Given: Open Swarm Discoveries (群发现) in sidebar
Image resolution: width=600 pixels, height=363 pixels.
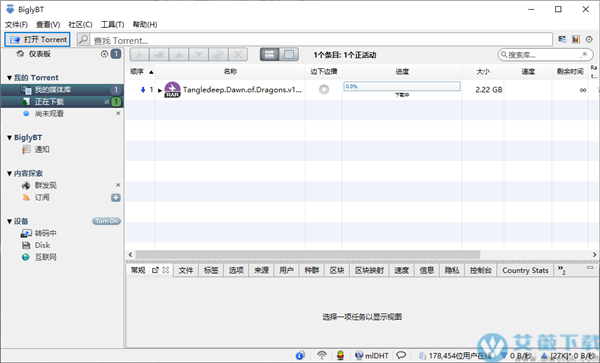Looking at the screenshot, I should tap(46, 186).
